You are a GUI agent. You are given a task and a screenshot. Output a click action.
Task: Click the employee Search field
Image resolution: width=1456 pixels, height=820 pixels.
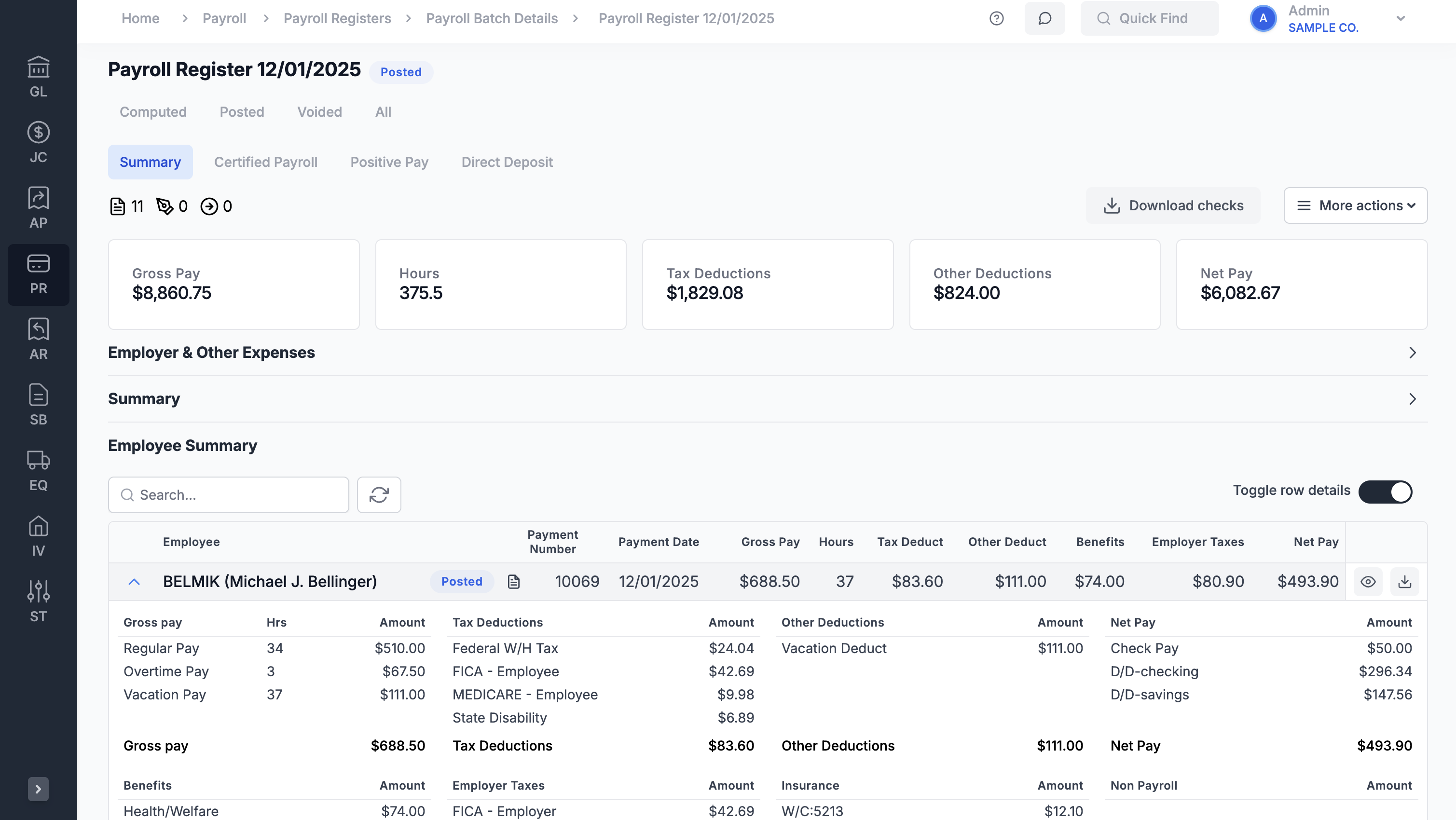click(x=229, y=495)
